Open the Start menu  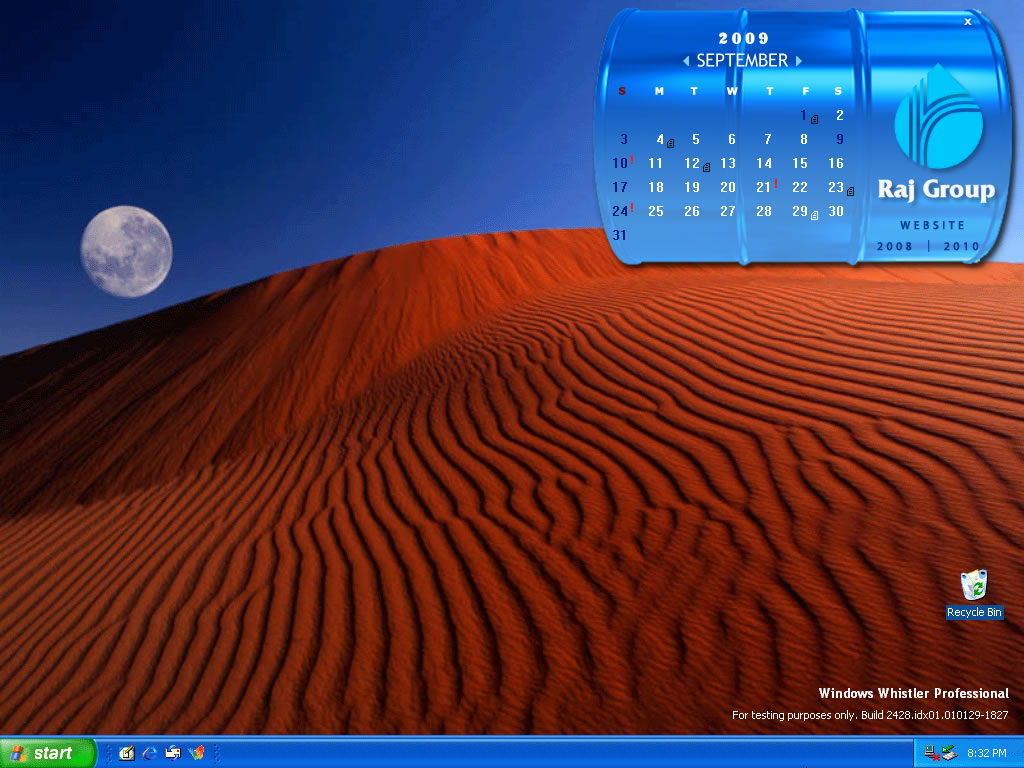47,753
